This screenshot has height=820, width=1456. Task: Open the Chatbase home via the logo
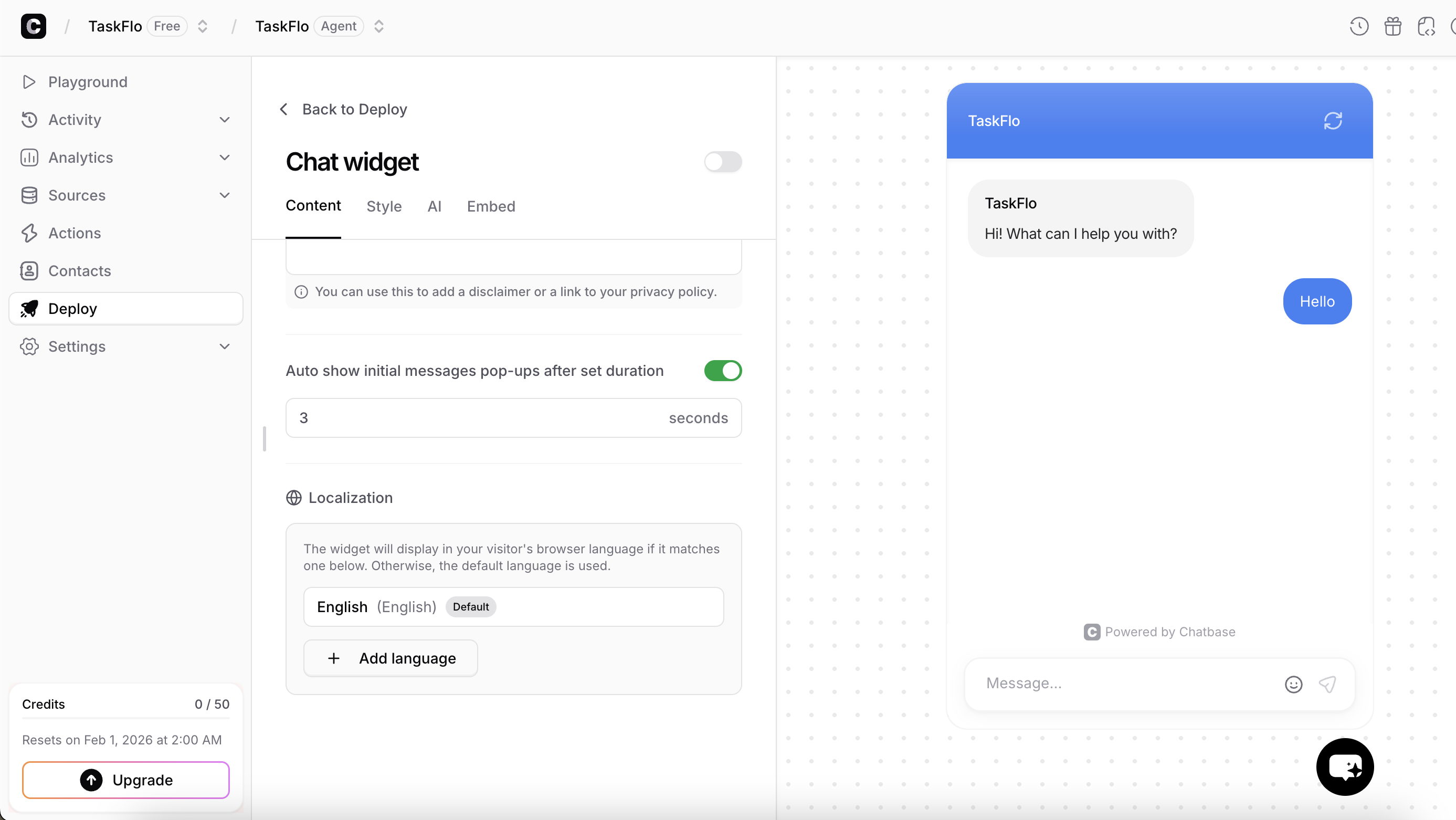(34, 26)
